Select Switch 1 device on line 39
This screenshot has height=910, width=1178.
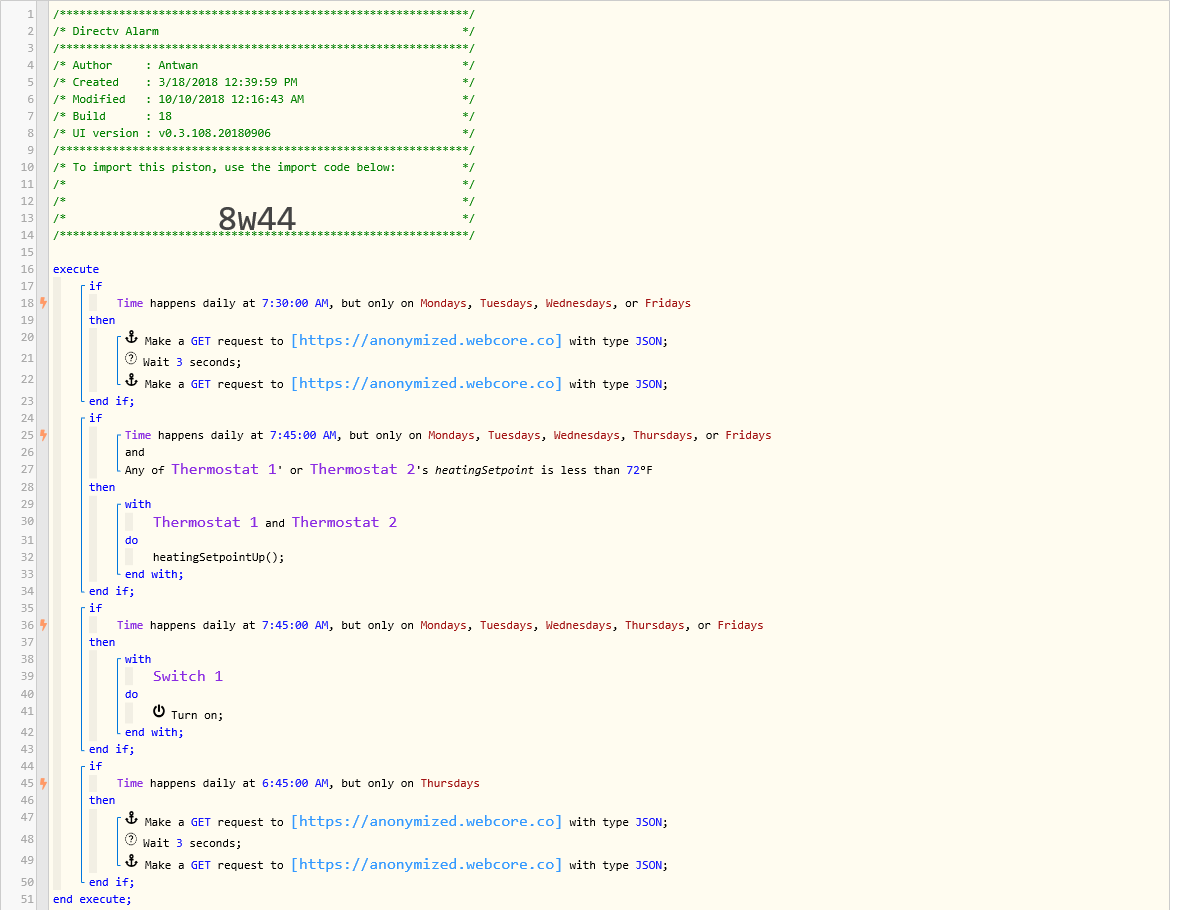click(x=188, y=676)
